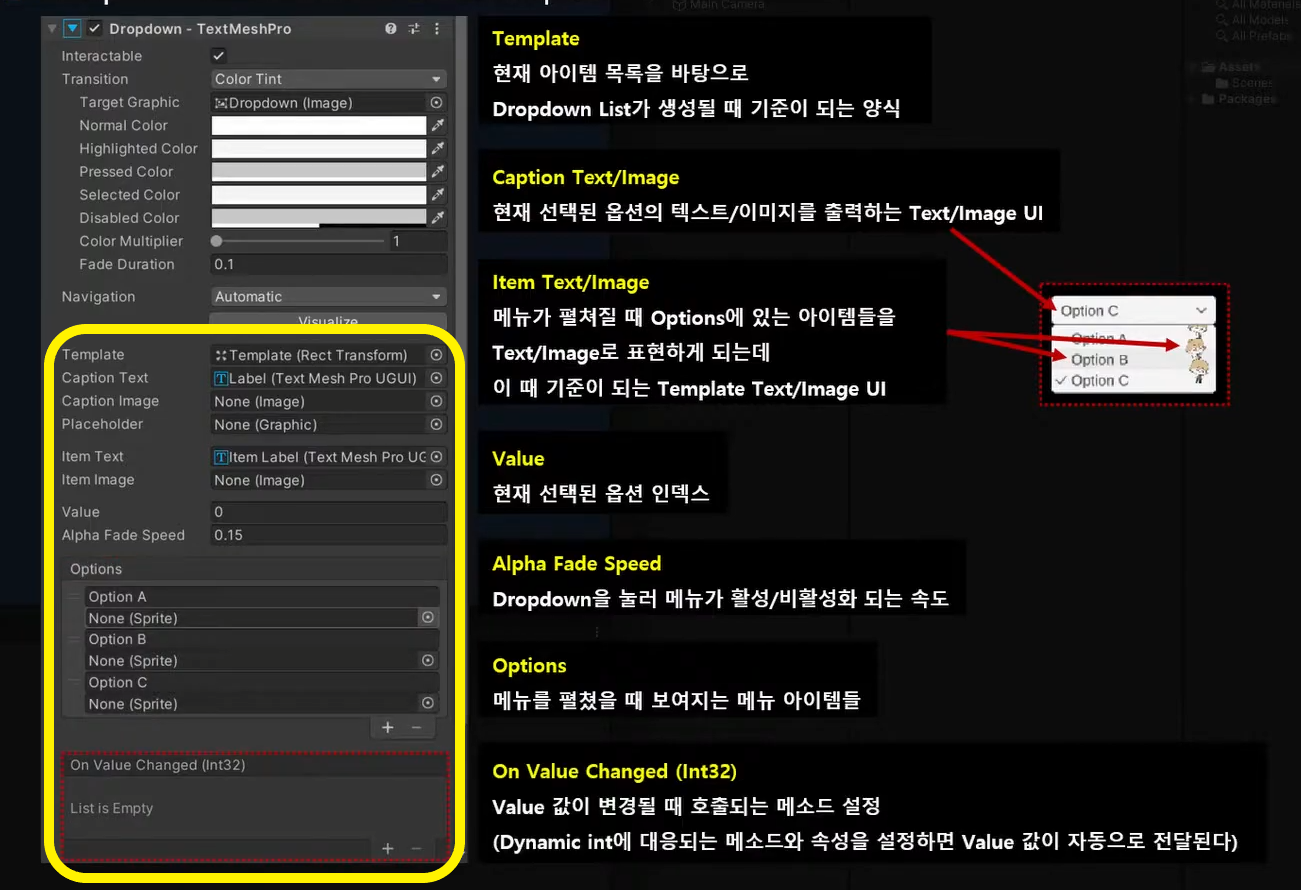
Task: Open the Caption Text object picker
Action: pos(434,378)
